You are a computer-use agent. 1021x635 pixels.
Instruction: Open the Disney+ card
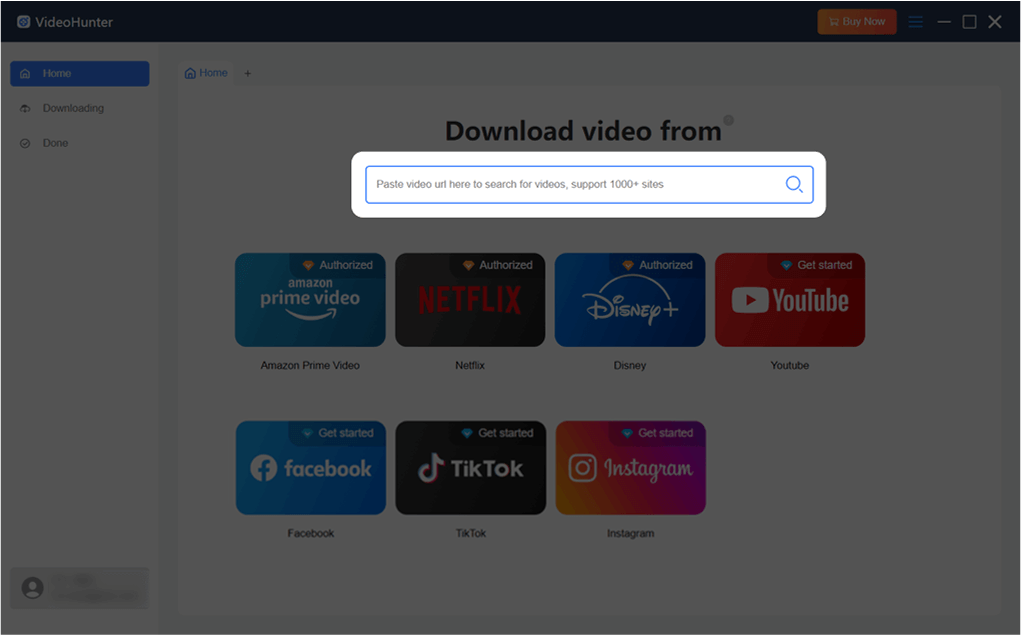click(630, 300)
